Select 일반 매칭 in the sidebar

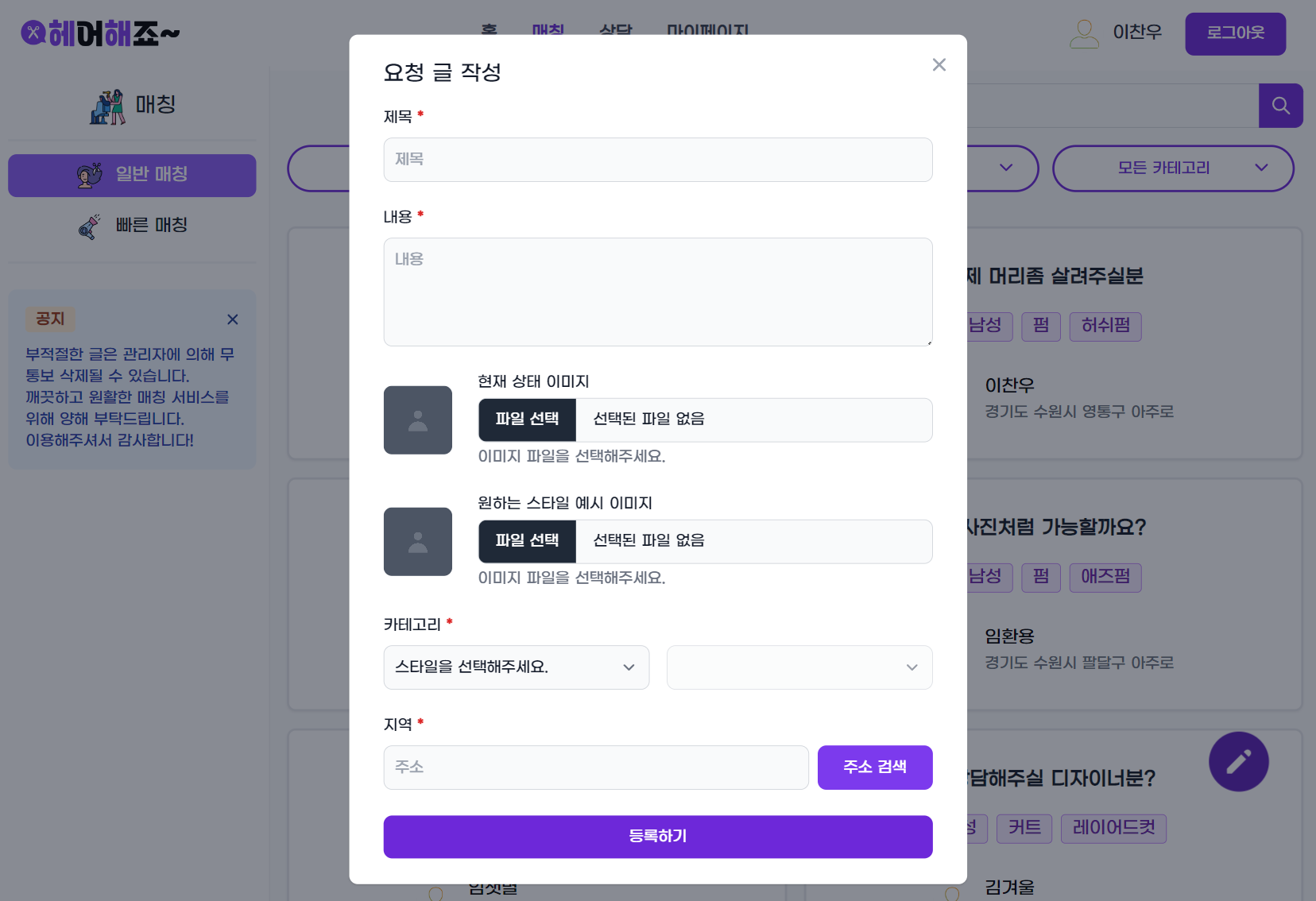(132, 176)
